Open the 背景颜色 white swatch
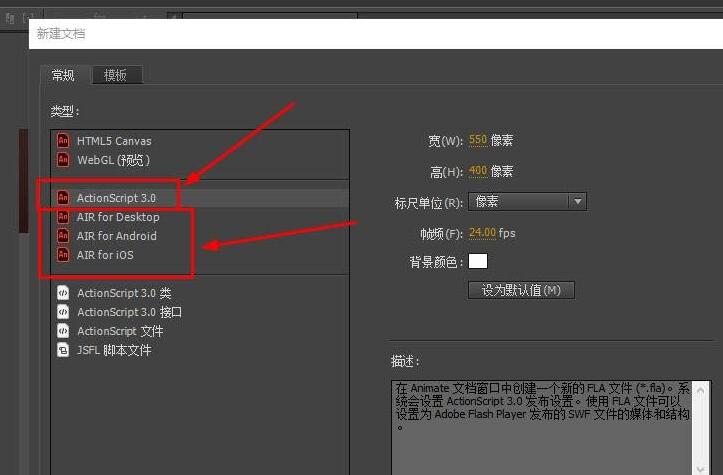The height and width of the screenshot is (475, 723). coord(478,261)
